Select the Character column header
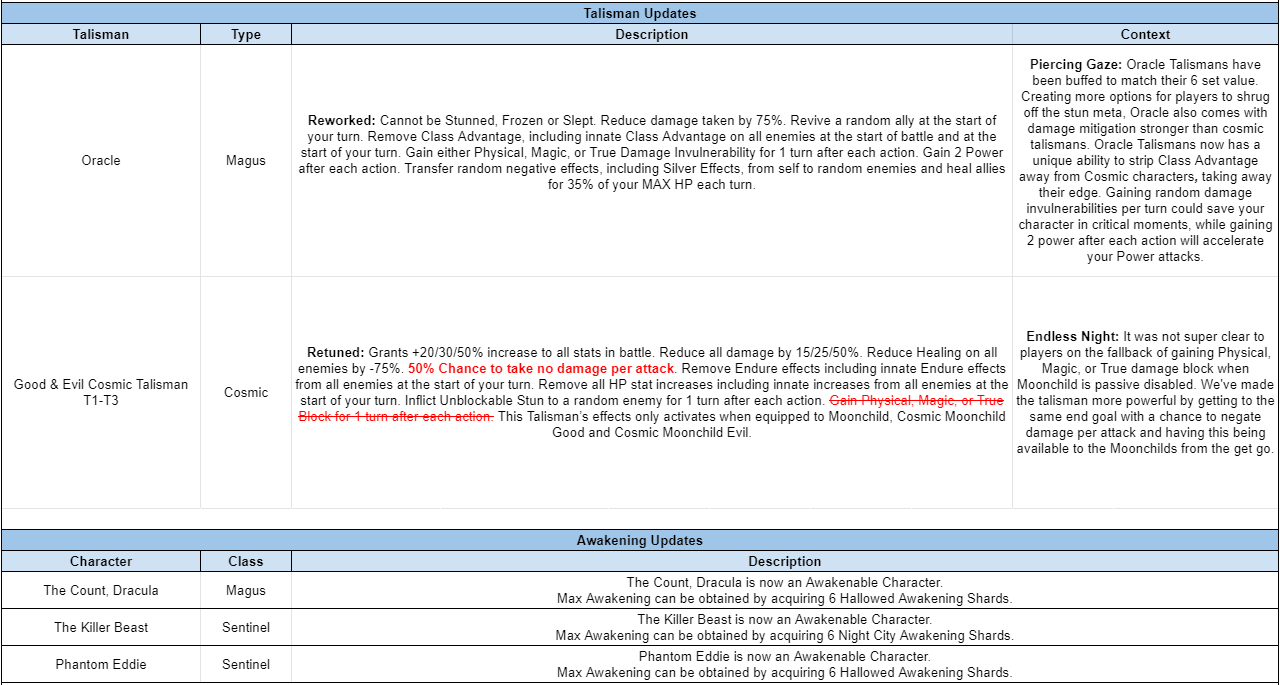 tap(100, 561)
